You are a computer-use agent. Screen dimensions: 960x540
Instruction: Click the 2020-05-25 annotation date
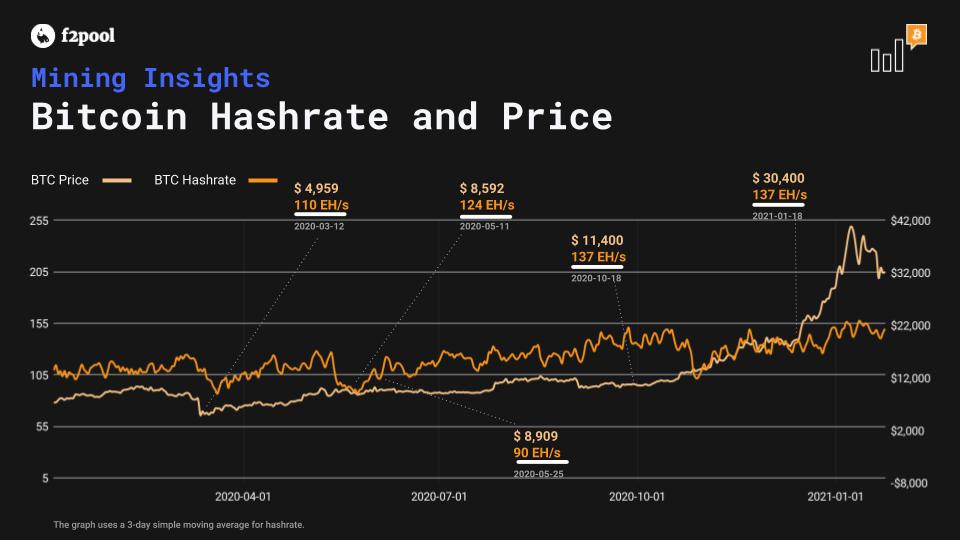[x=539, y=474]
